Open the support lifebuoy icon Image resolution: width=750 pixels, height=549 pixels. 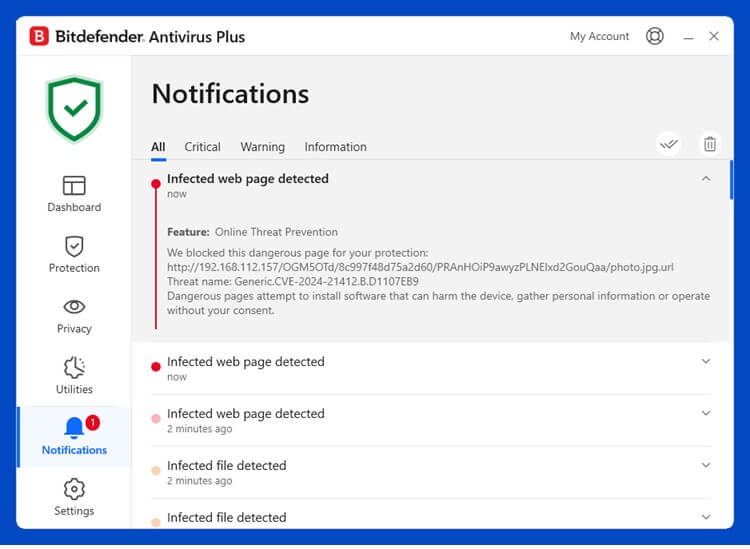[x=654, y=36]
